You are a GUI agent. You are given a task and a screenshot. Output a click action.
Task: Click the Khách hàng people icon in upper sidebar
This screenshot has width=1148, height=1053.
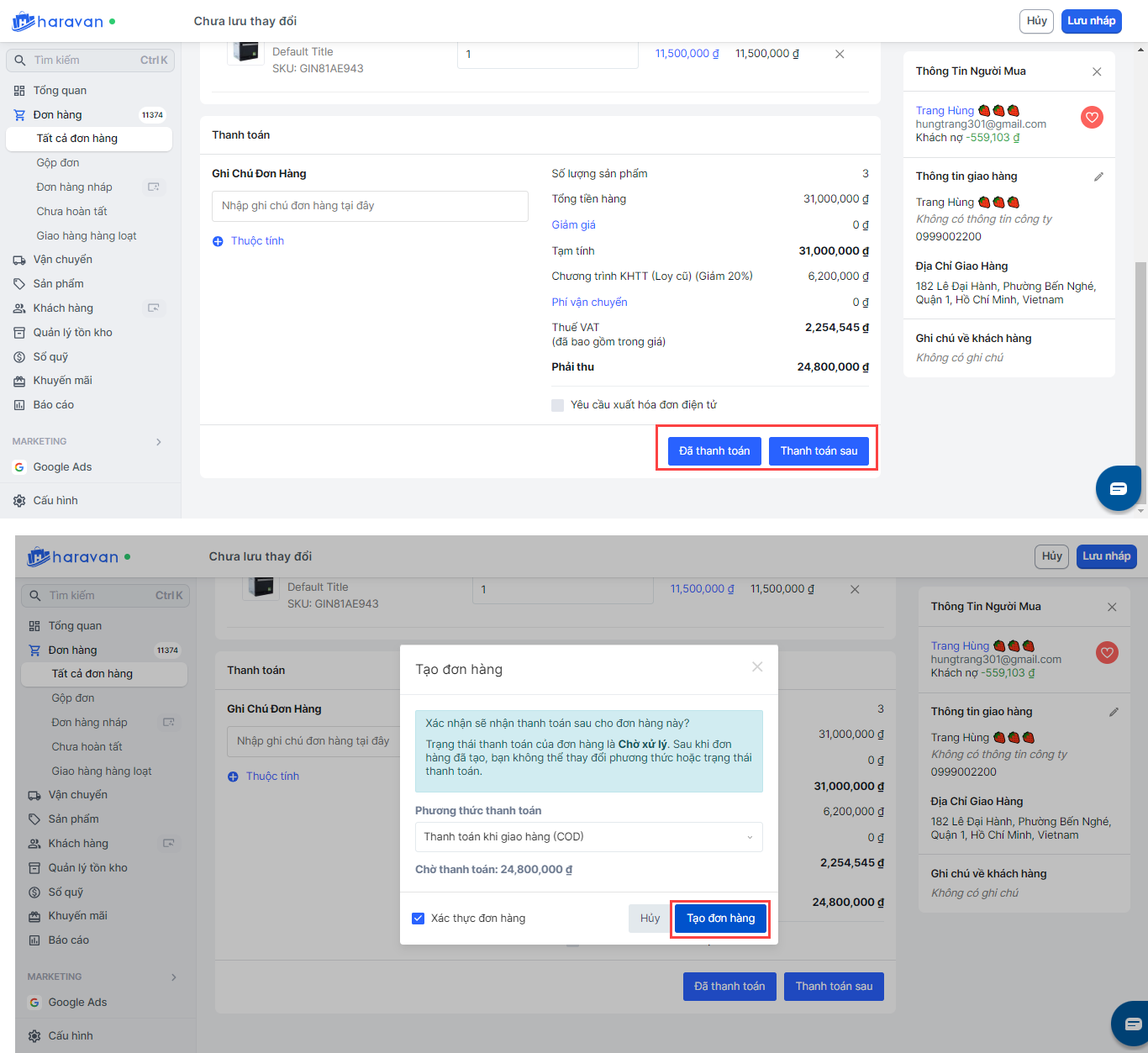tap(19, 308)
